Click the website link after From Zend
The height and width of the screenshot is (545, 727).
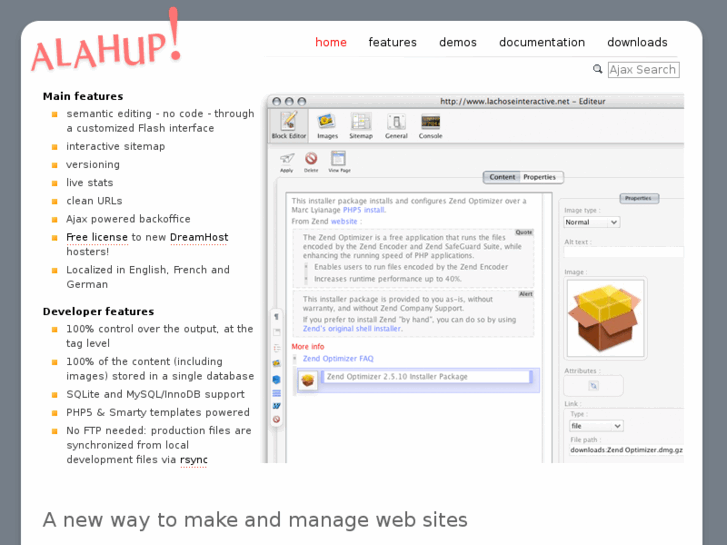(344, 222)
